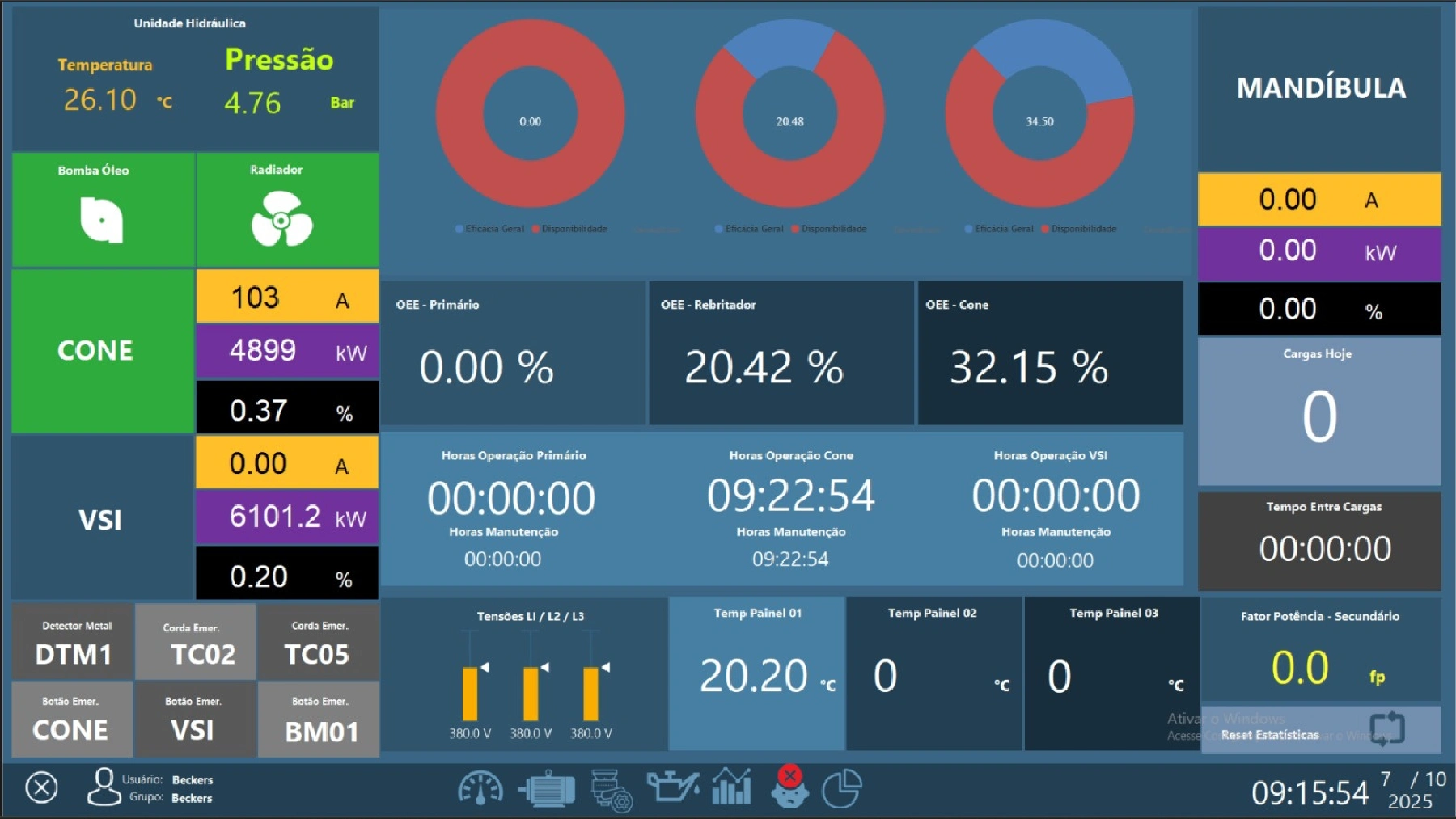Click the Botão Emer. VSI tile
This screenshot has width=1456, height=819.
click(x=196, y=719)
